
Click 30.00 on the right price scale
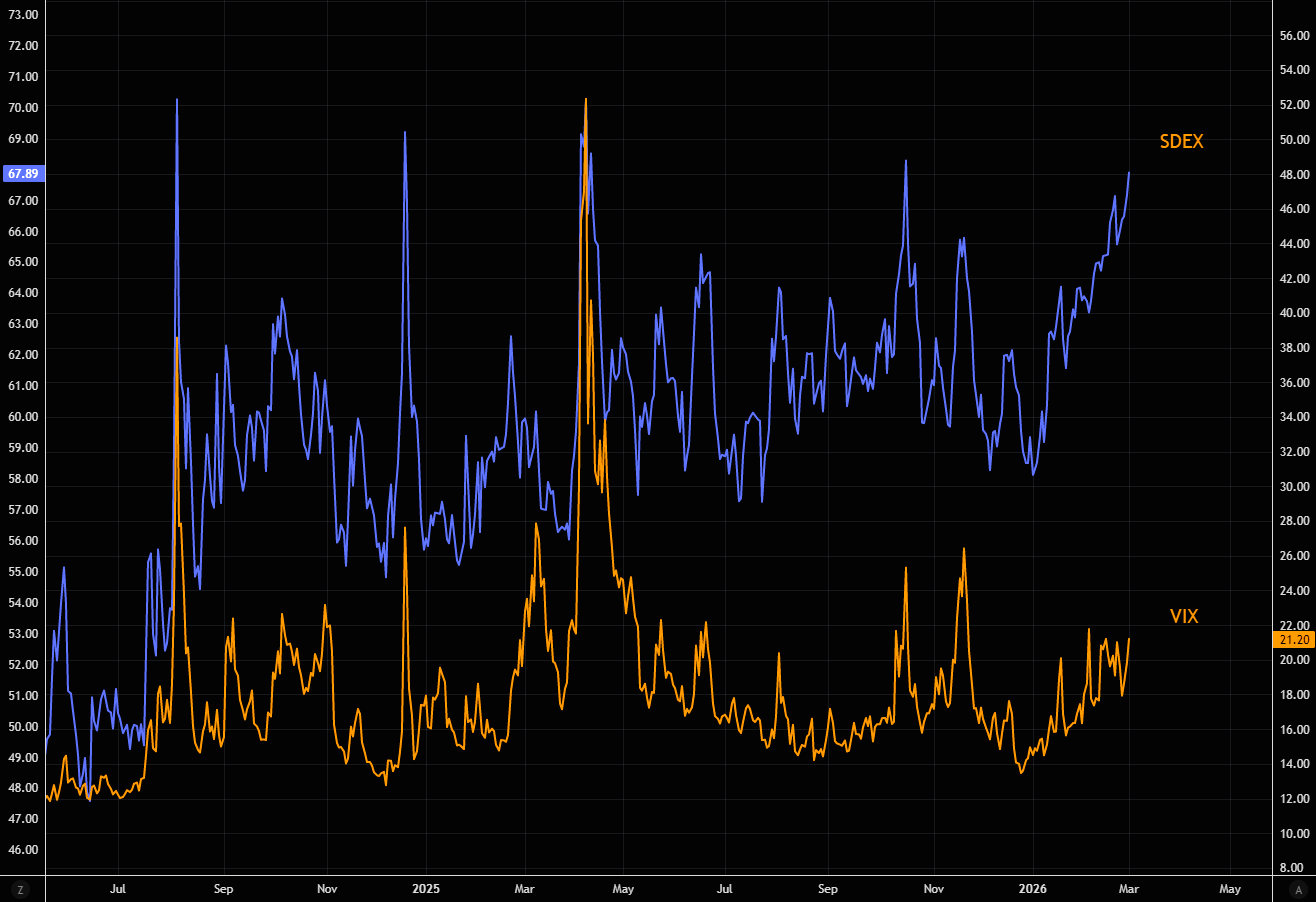click(x=1294, y=486)
